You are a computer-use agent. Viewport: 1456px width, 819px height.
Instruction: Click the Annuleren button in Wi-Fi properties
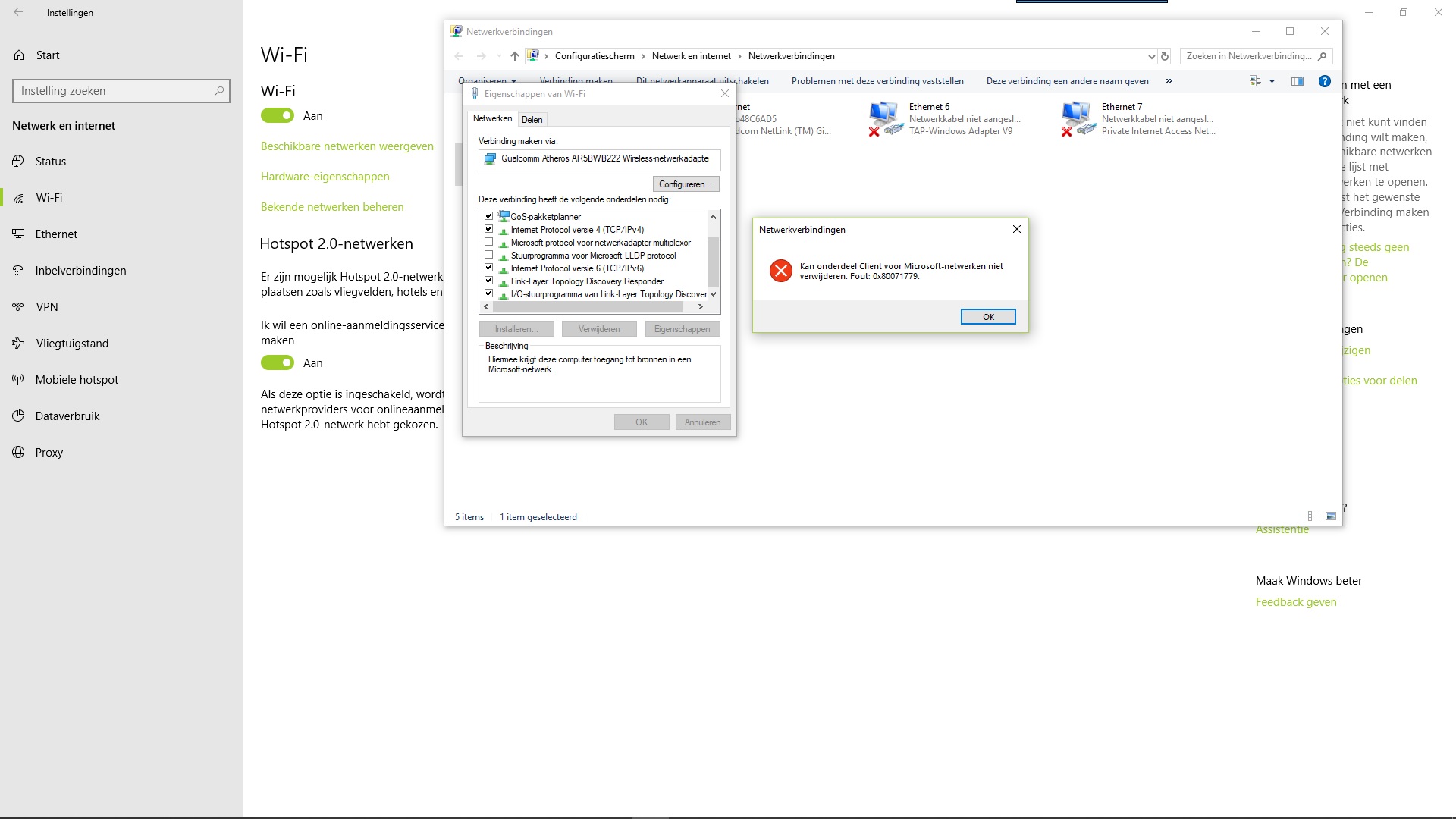[x=703, y=422]
